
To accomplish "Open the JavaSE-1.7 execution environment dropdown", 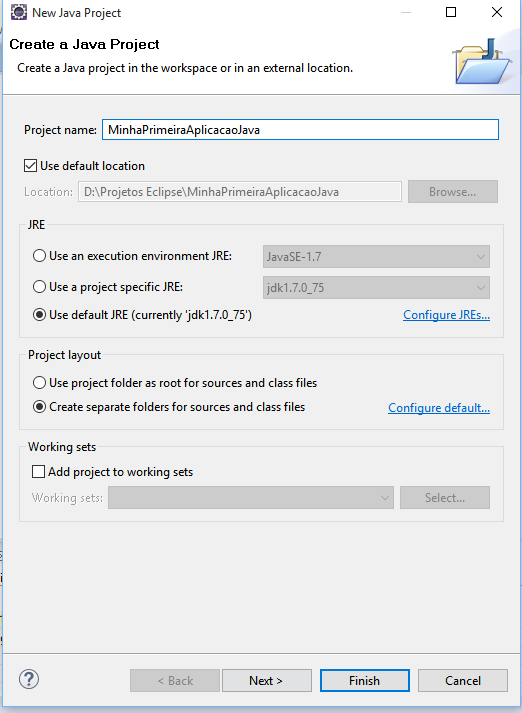I will click(376, 256).
